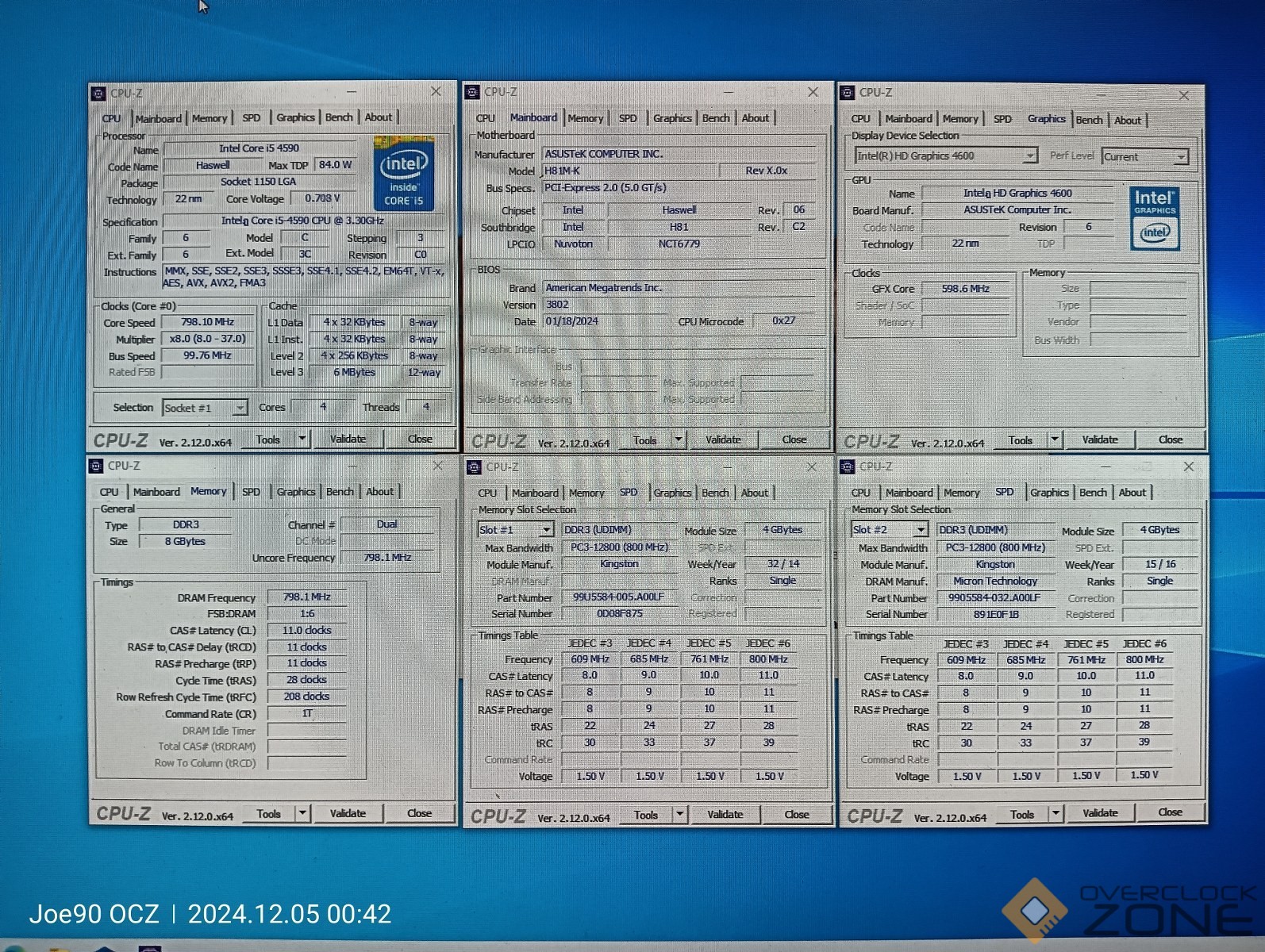Click the BIOS version 3802 field
The width and height of the screenshot is (1265, 952).
coord(679,305)
